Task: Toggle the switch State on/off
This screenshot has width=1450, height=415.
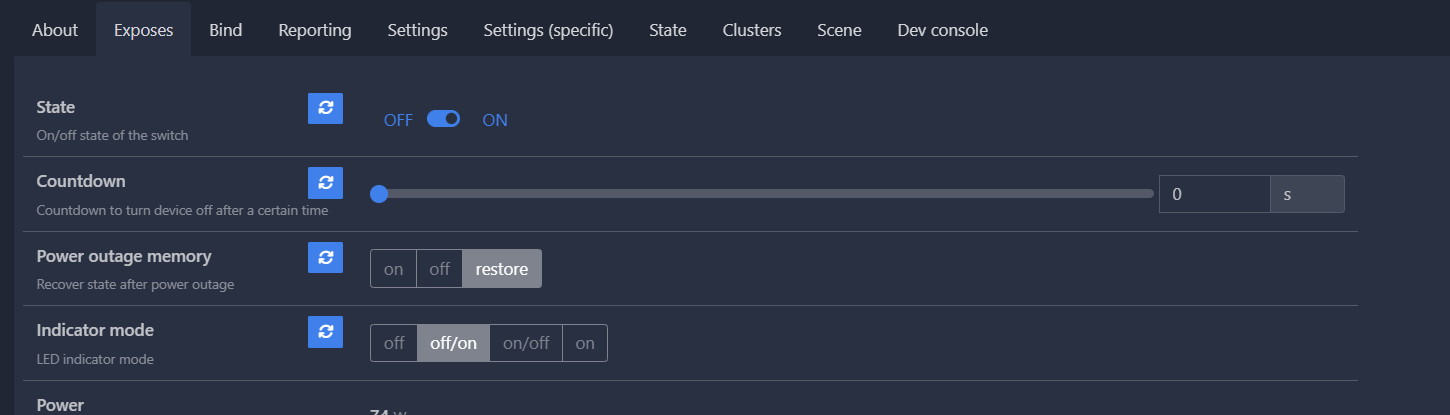Action: click(x=443, y=119)
